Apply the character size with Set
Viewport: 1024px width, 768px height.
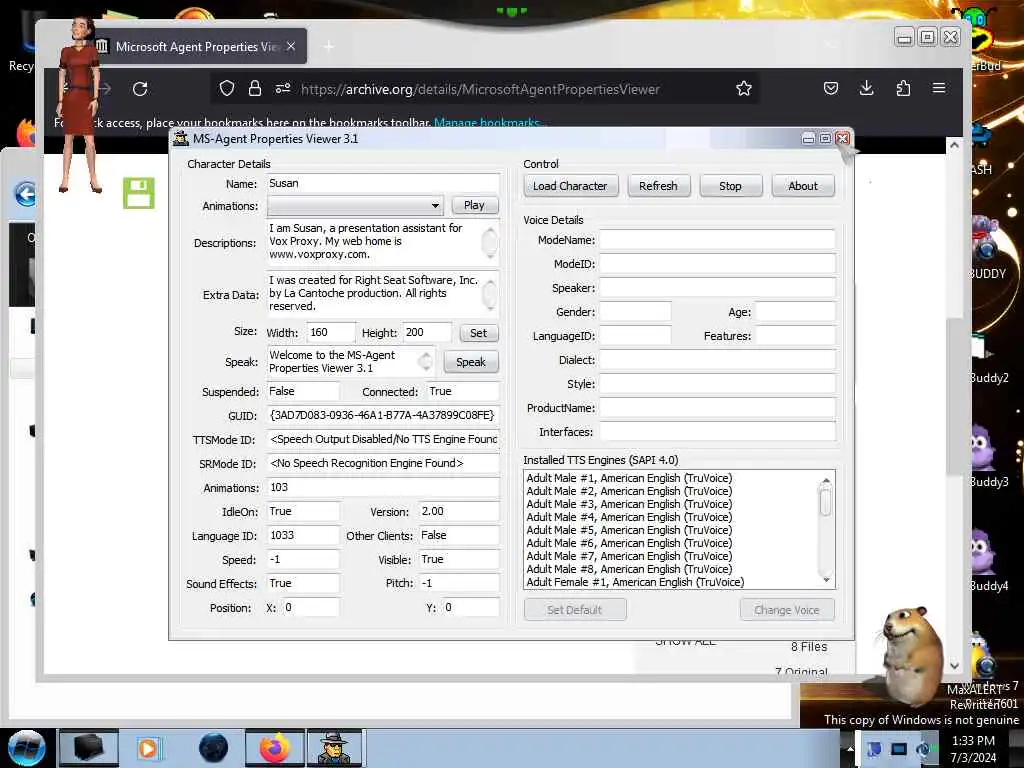coord(478,333)
